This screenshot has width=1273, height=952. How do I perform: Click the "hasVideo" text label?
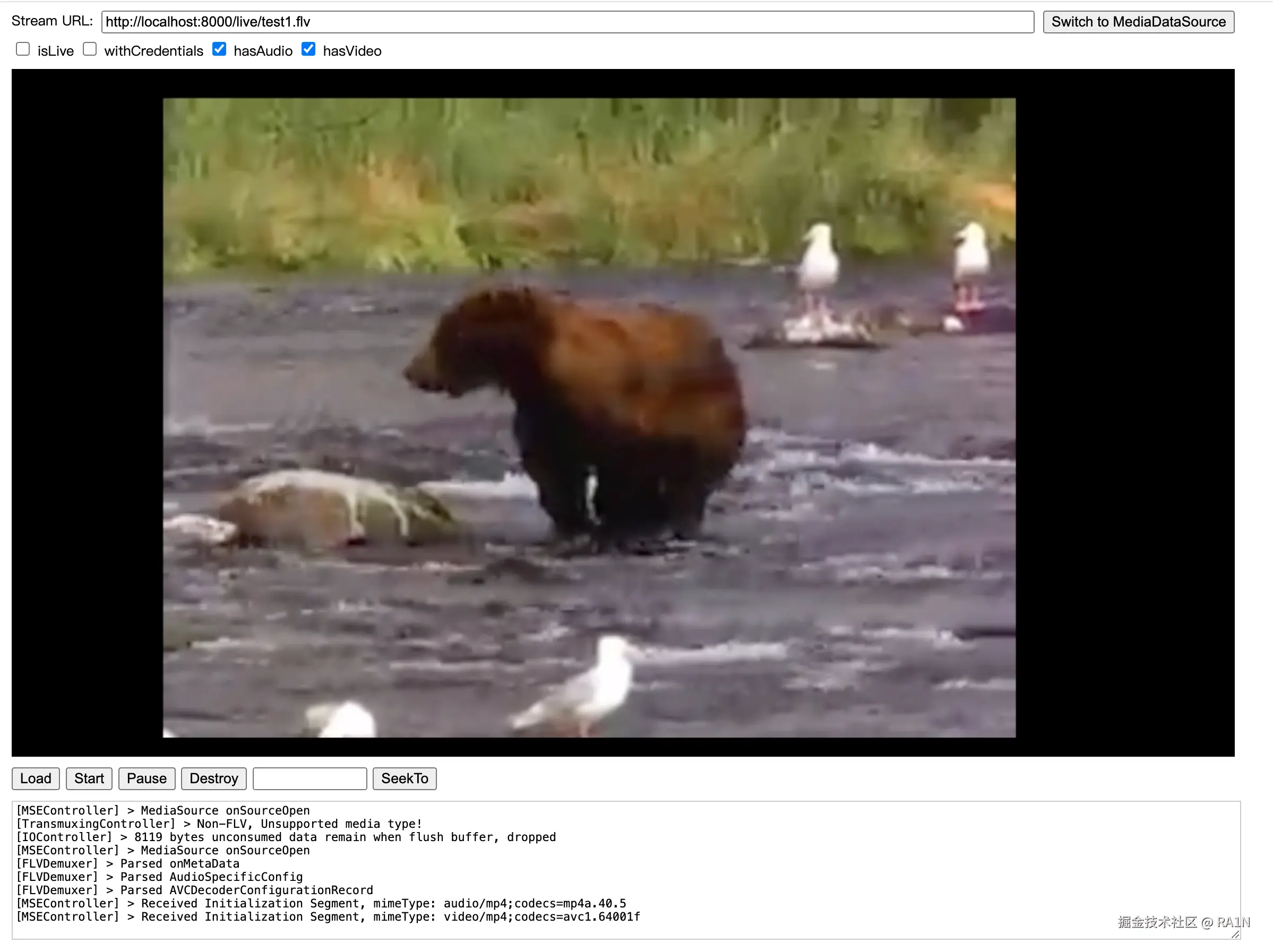coord(351,51)
